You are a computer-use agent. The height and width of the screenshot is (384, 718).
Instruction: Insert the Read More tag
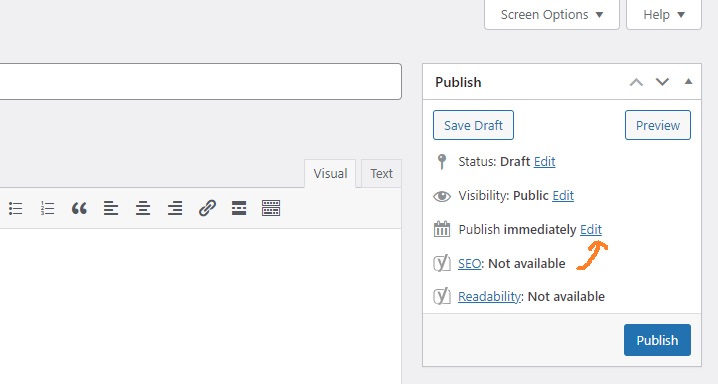(x=239, y=208)
